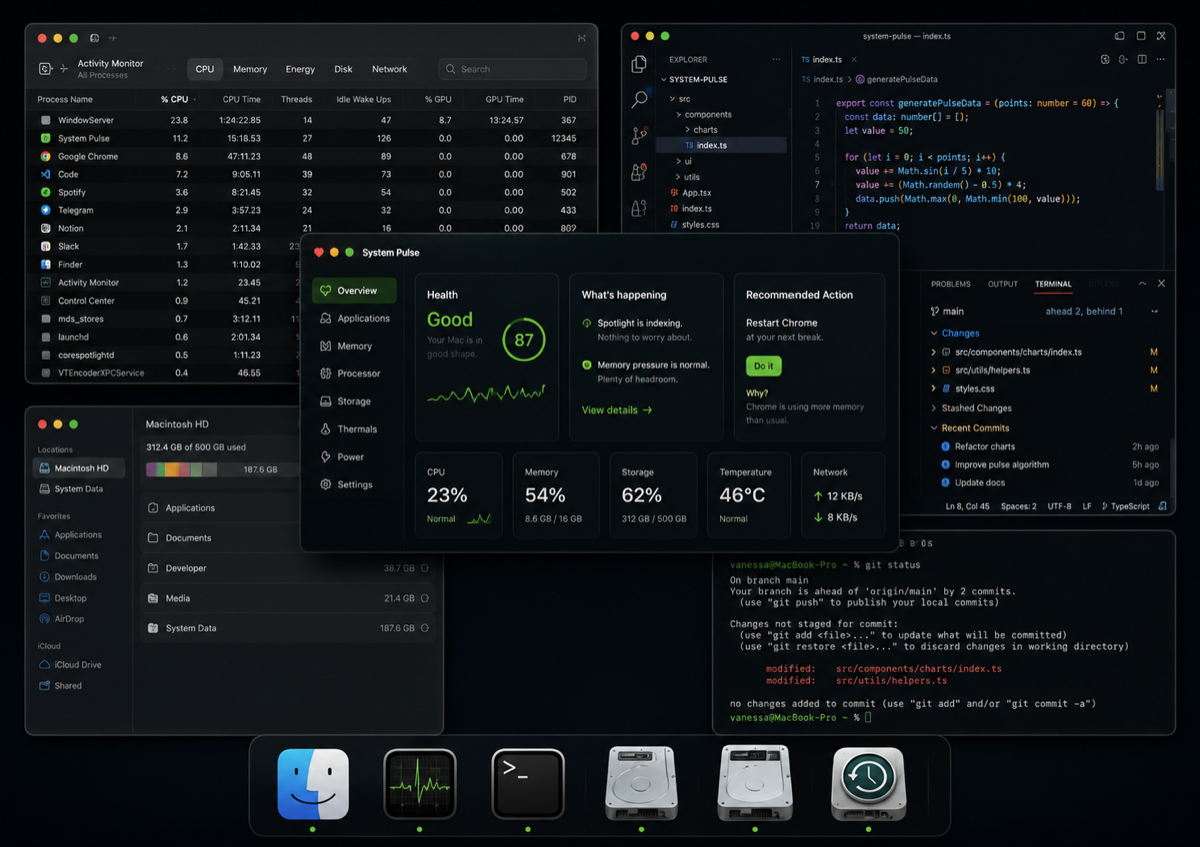Click the iCloud Drive icon in Finder sidebar
Screen dimensions: 1200x847
pyautogui.click(x=45, y=664)
